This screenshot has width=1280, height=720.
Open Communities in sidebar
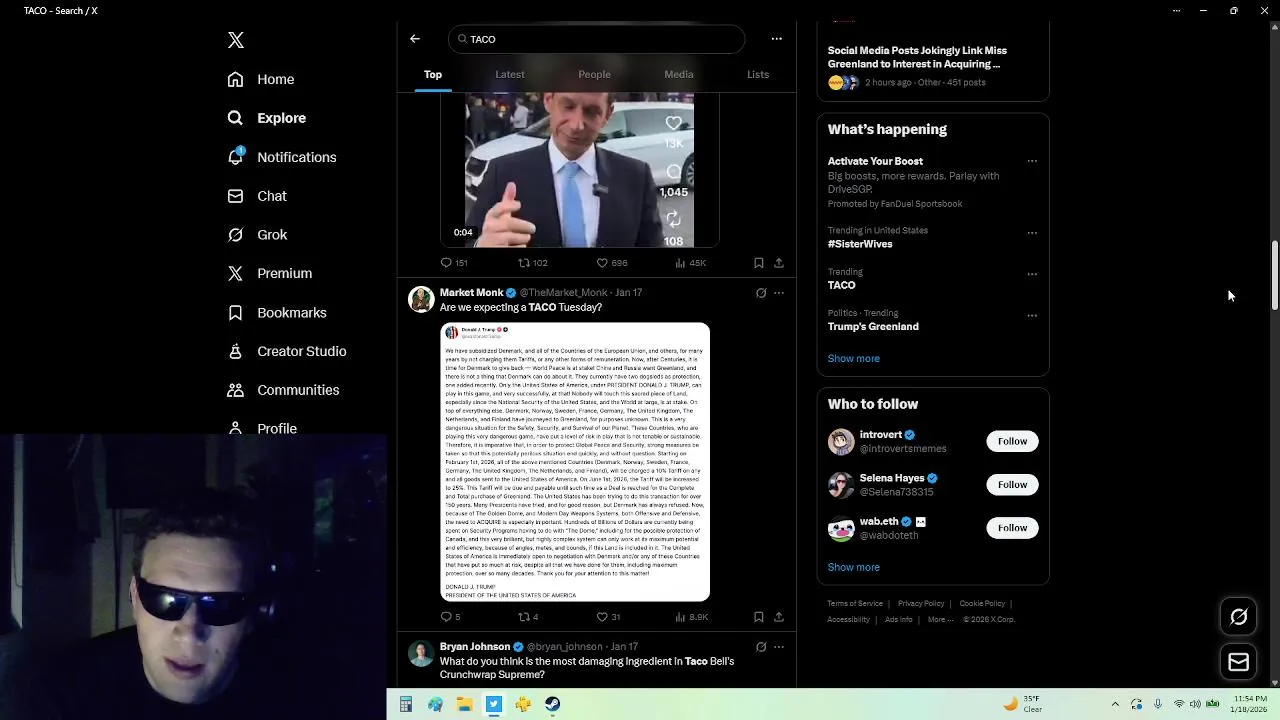click(283, 390)
